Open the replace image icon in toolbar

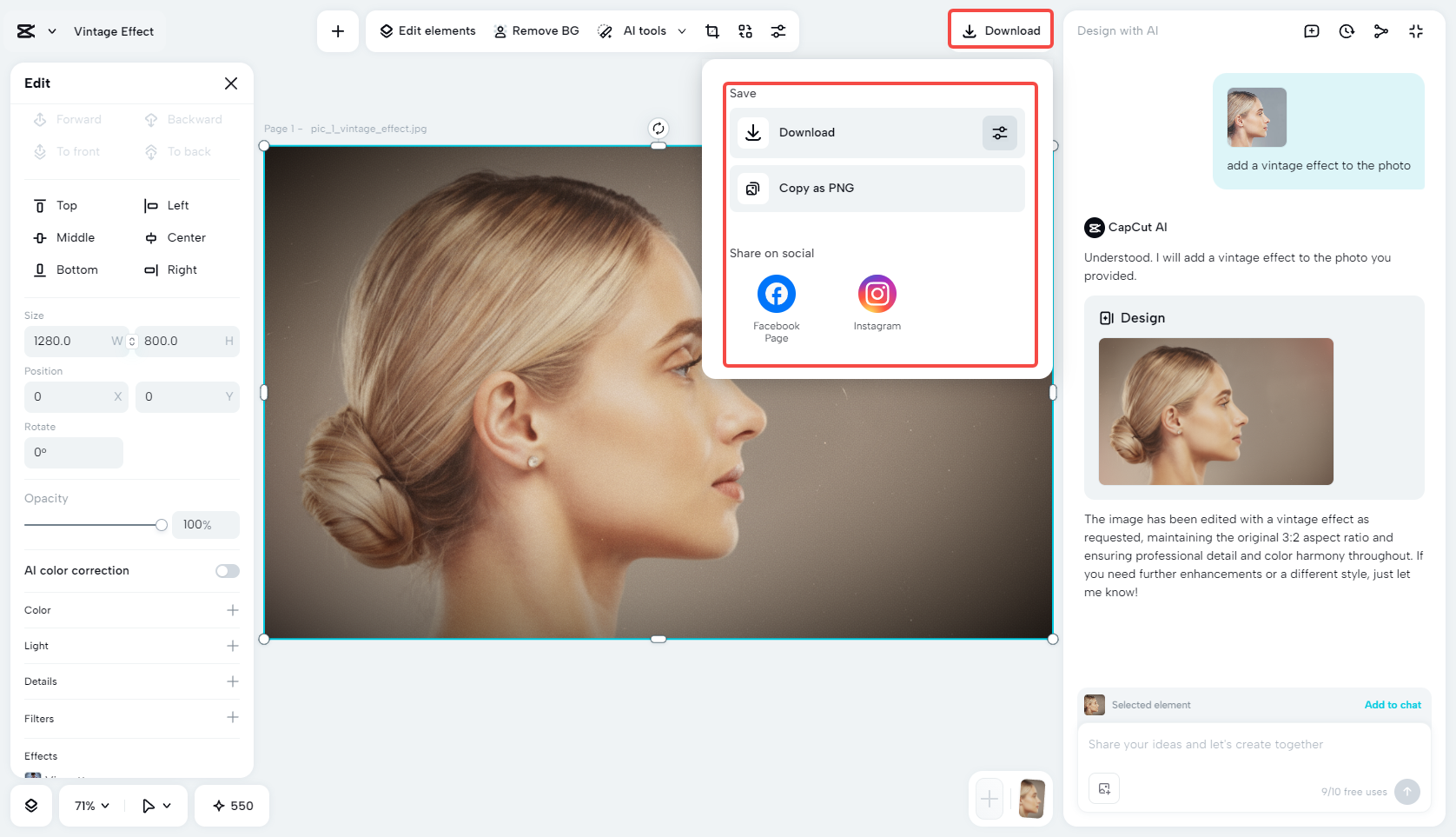coord(745,31)
